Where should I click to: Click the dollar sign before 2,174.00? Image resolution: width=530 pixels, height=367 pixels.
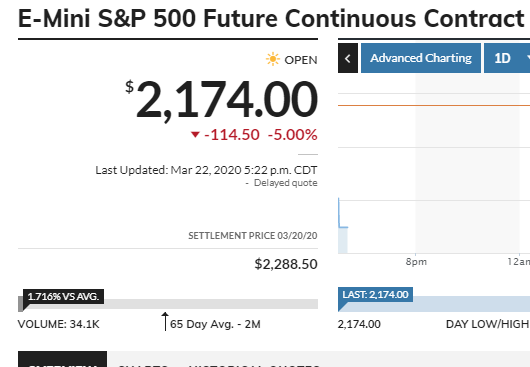click(x=129, y=87)
